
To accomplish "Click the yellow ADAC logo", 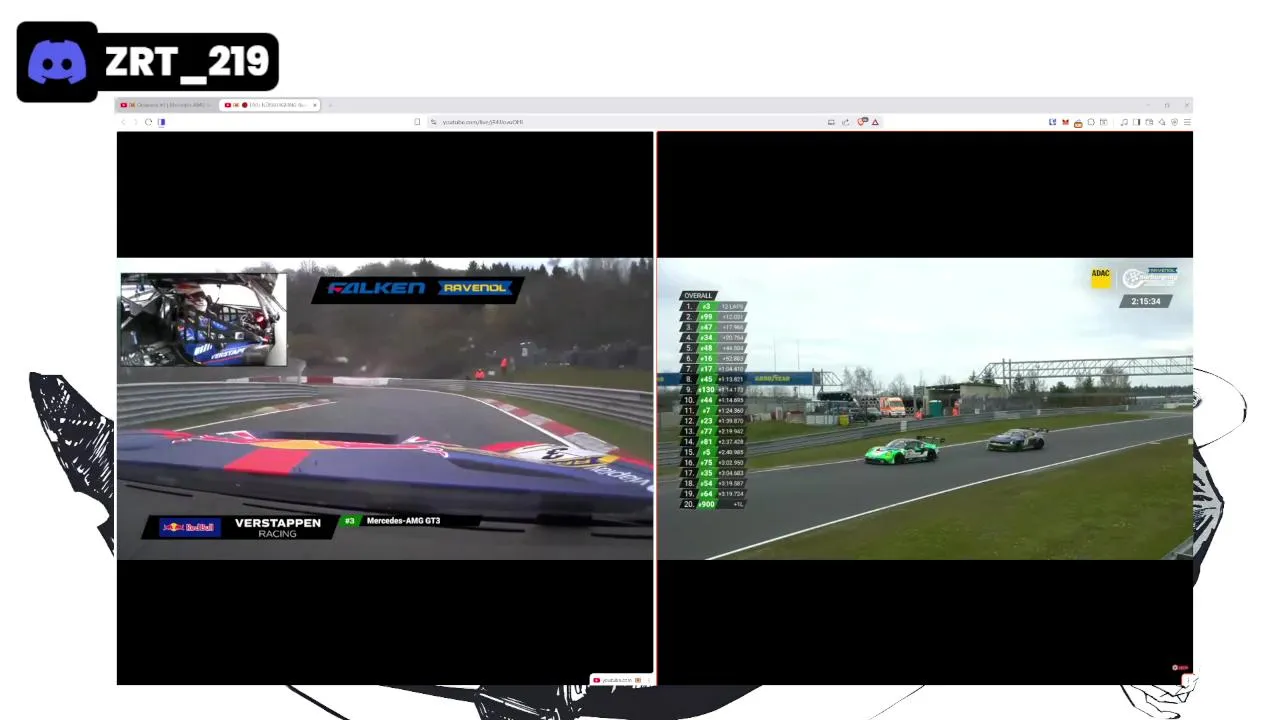I will tap(1101, 276).
